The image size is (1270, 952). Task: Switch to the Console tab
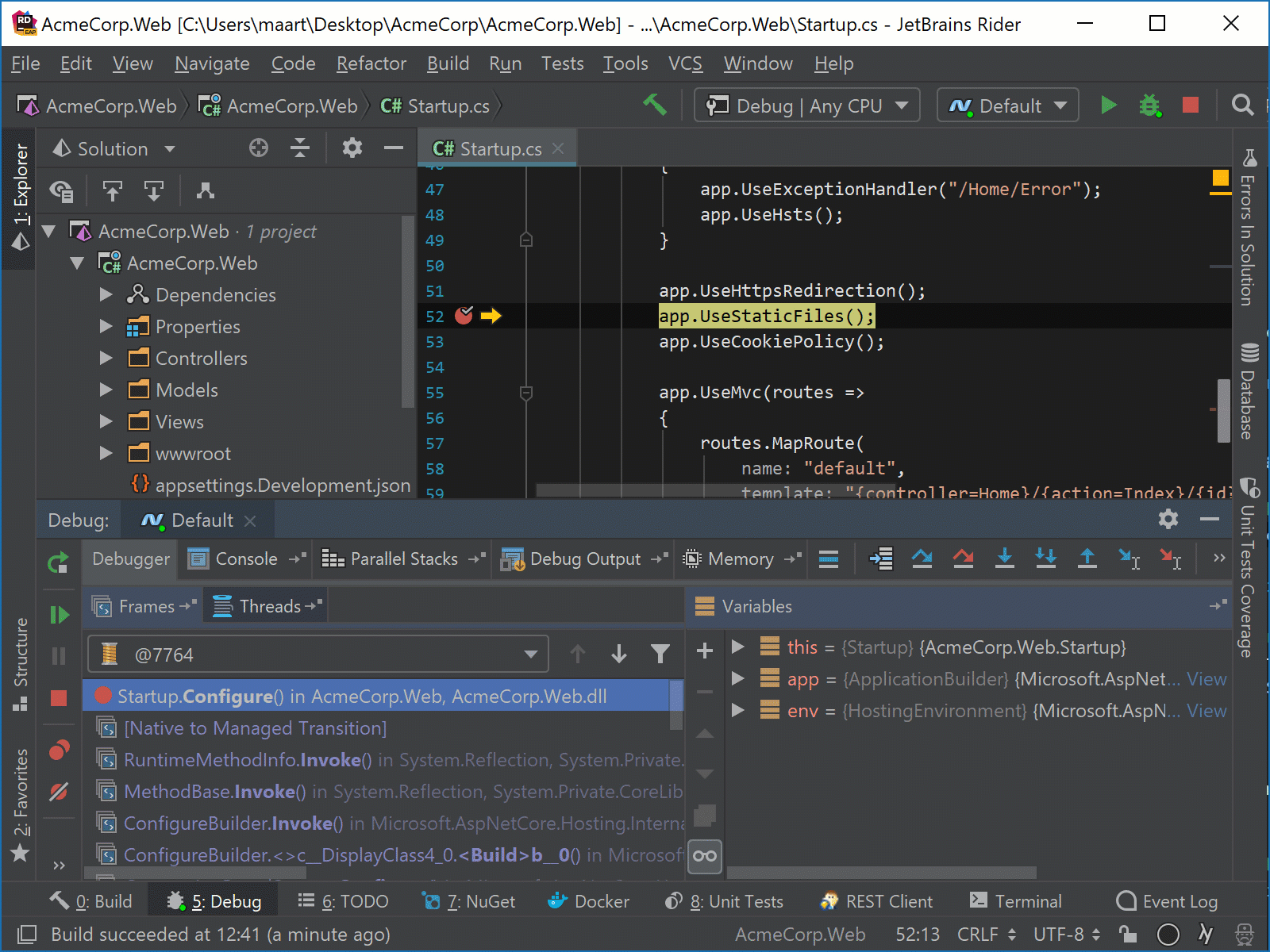coord(246,559)
